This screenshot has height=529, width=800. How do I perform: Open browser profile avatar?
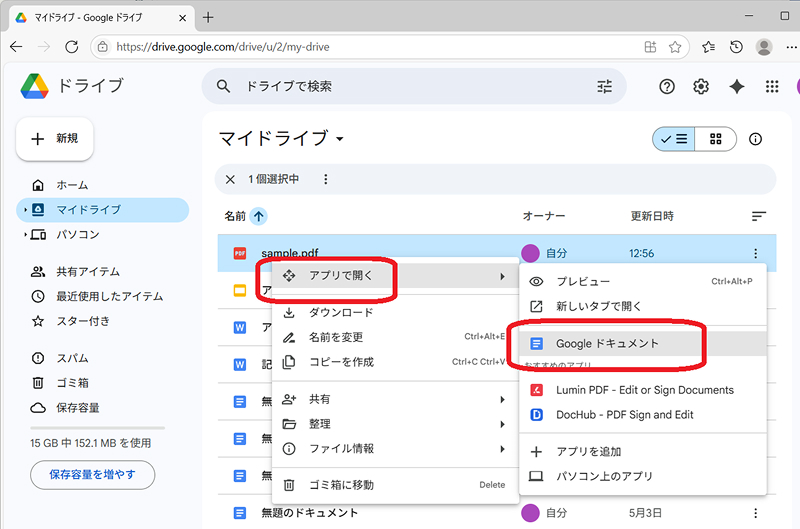pyautogui.click(x=764, y=47)
